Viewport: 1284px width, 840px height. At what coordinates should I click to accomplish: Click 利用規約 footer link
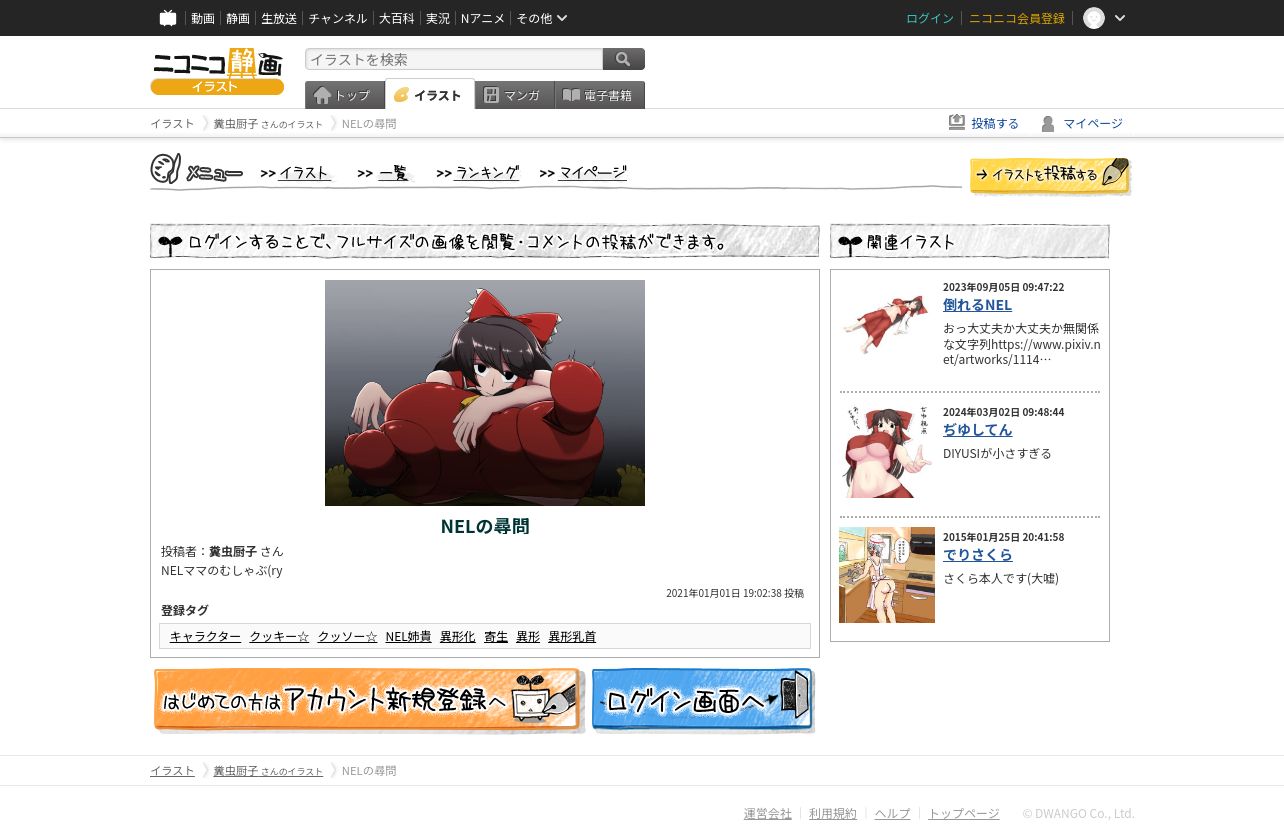coord(833,814)
